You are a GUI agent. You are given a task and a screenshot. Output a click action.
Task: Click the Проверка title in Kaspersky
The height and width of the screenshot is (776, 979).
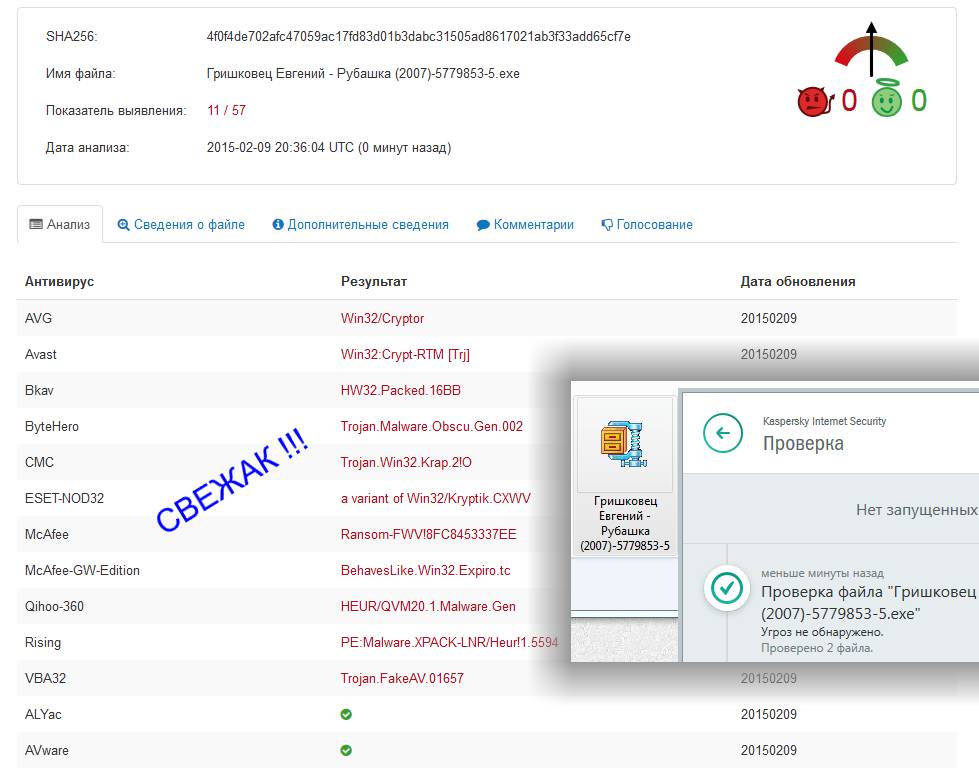803,443
